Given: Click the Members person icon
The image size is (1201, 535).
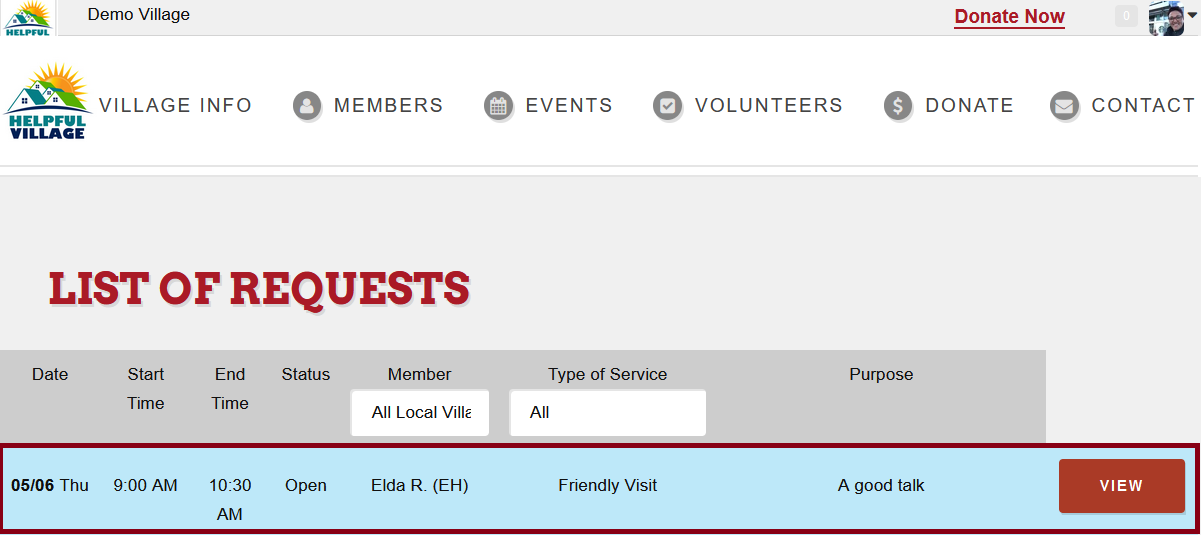Looking at the screenshot, I should (x=307, y=105).
